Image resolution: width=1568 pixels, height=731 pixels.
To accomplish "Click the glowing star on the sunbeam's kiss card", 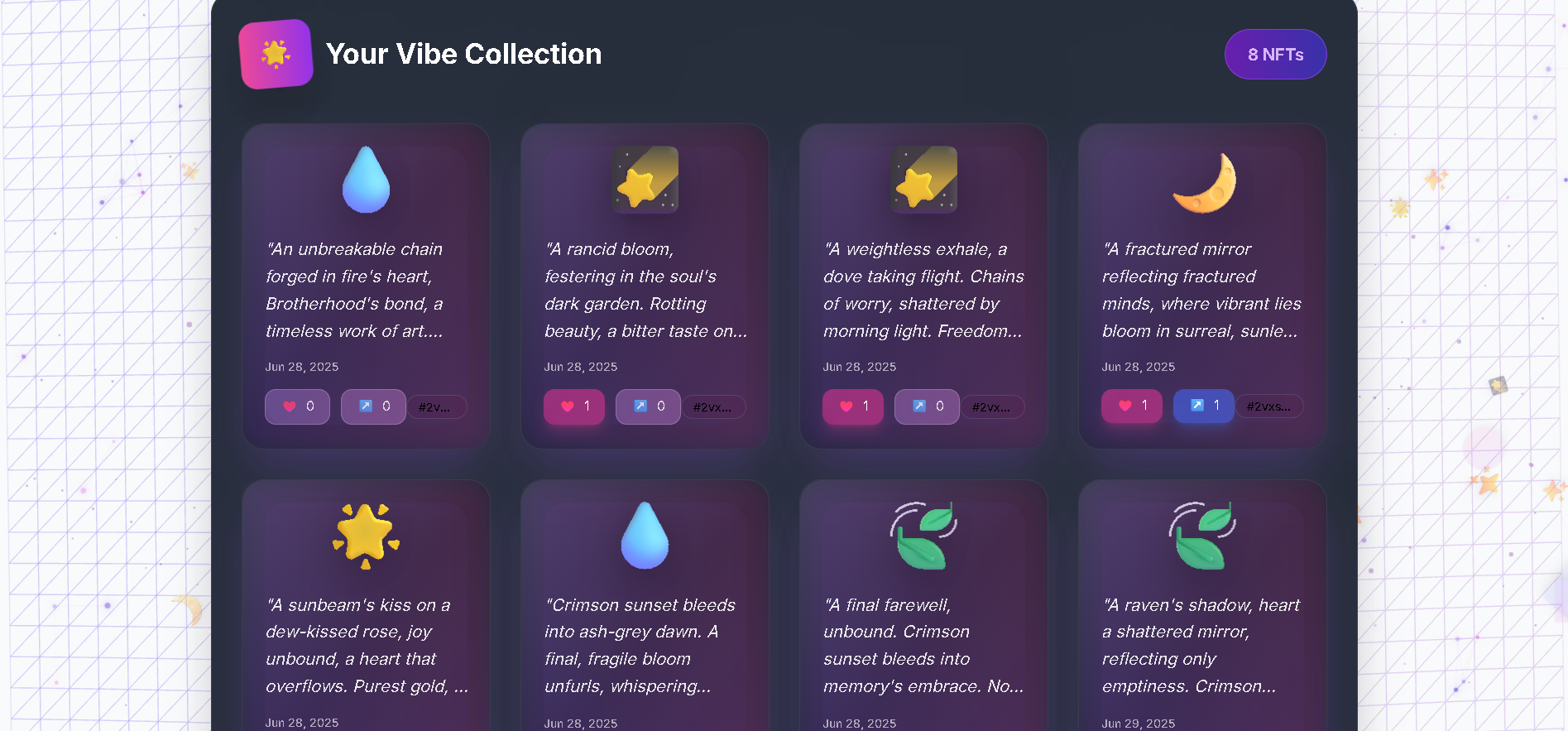I will [366, 535].
